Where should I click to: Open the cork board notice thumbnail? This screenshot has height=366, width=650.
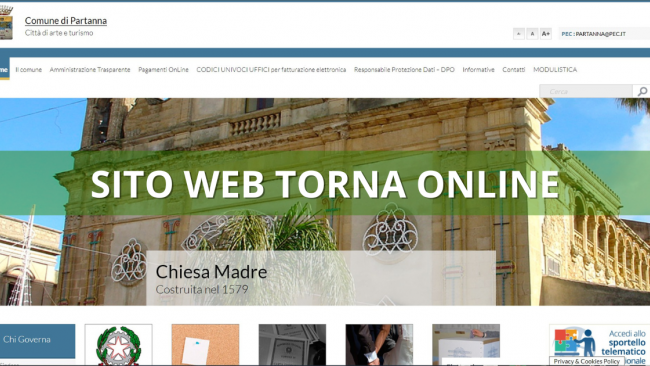pyautogui.click(x=206, y=345)
